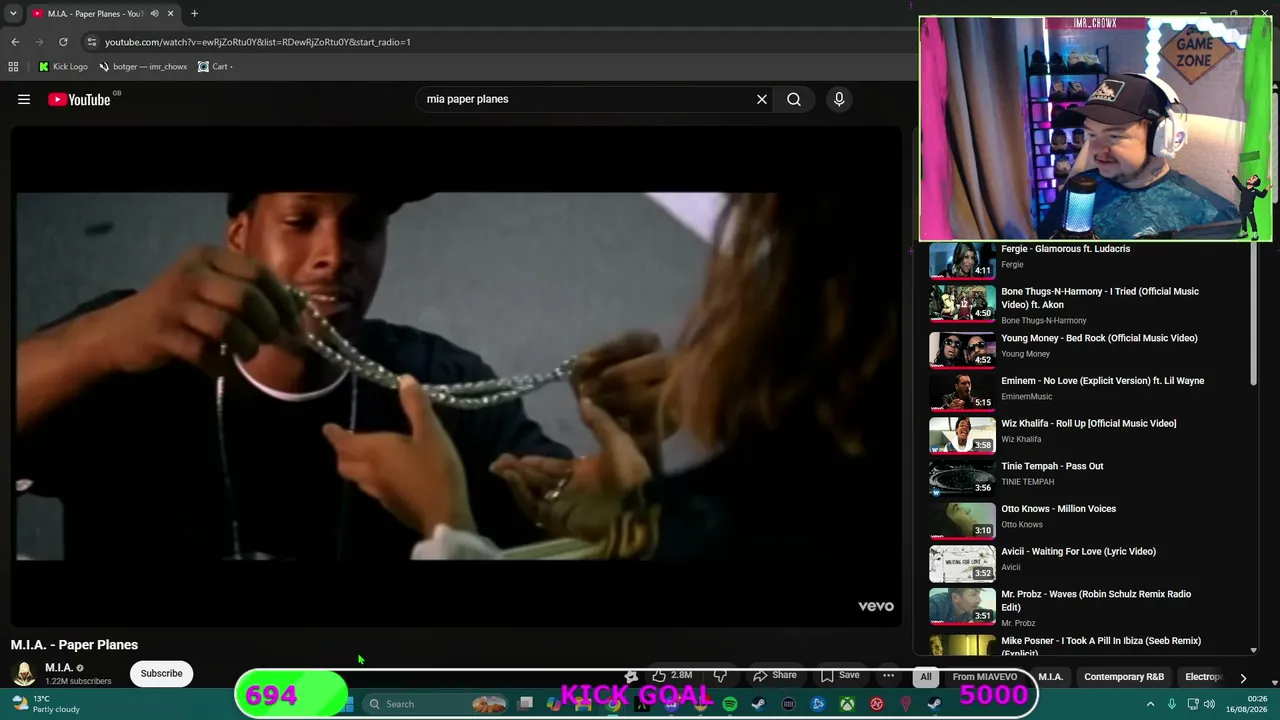Image resolution: width=1280 pixels, height=720 pixels.
Task: Select the Contemporary R&B filter chip
Action: [x=1124, y=677]
